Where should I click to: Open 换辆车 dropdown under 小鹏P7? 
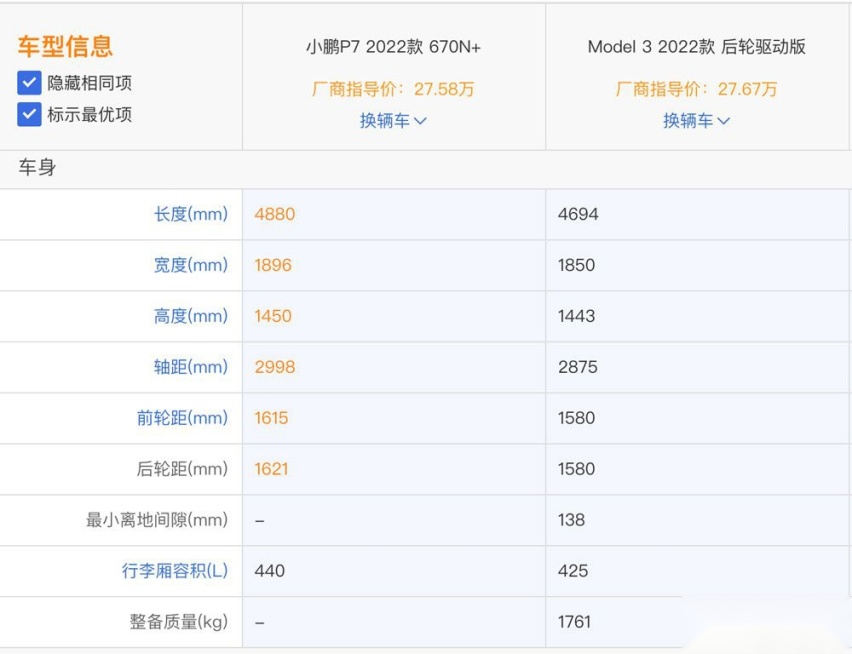point(393,121)
